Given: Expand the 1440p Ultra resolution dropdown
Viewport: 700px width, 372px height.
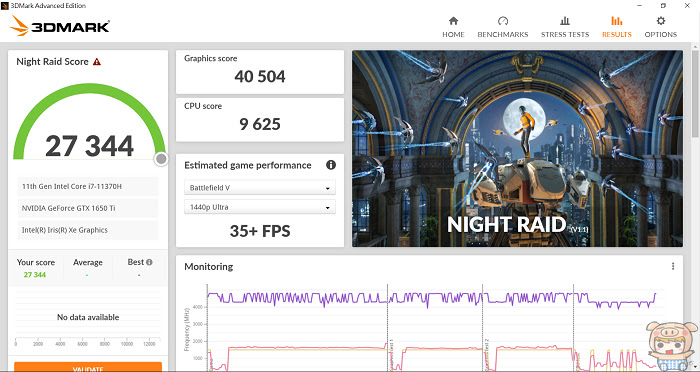Looking at the screenshot, I should 260,207.
